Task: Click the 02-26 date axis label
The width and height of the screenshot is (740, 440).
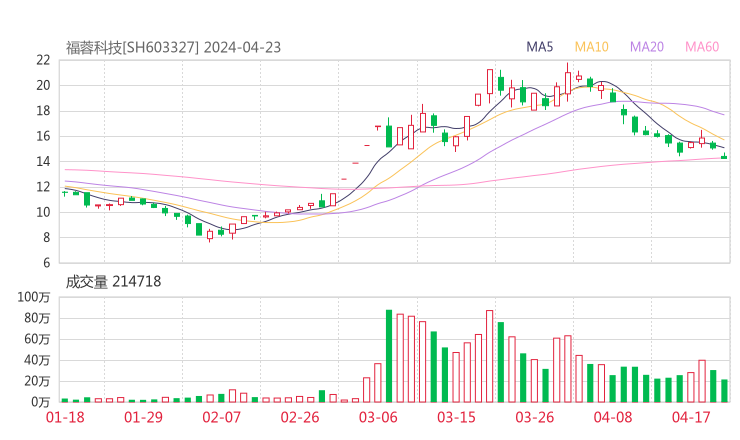Action: pyautogui.click(x=300, y=417)
